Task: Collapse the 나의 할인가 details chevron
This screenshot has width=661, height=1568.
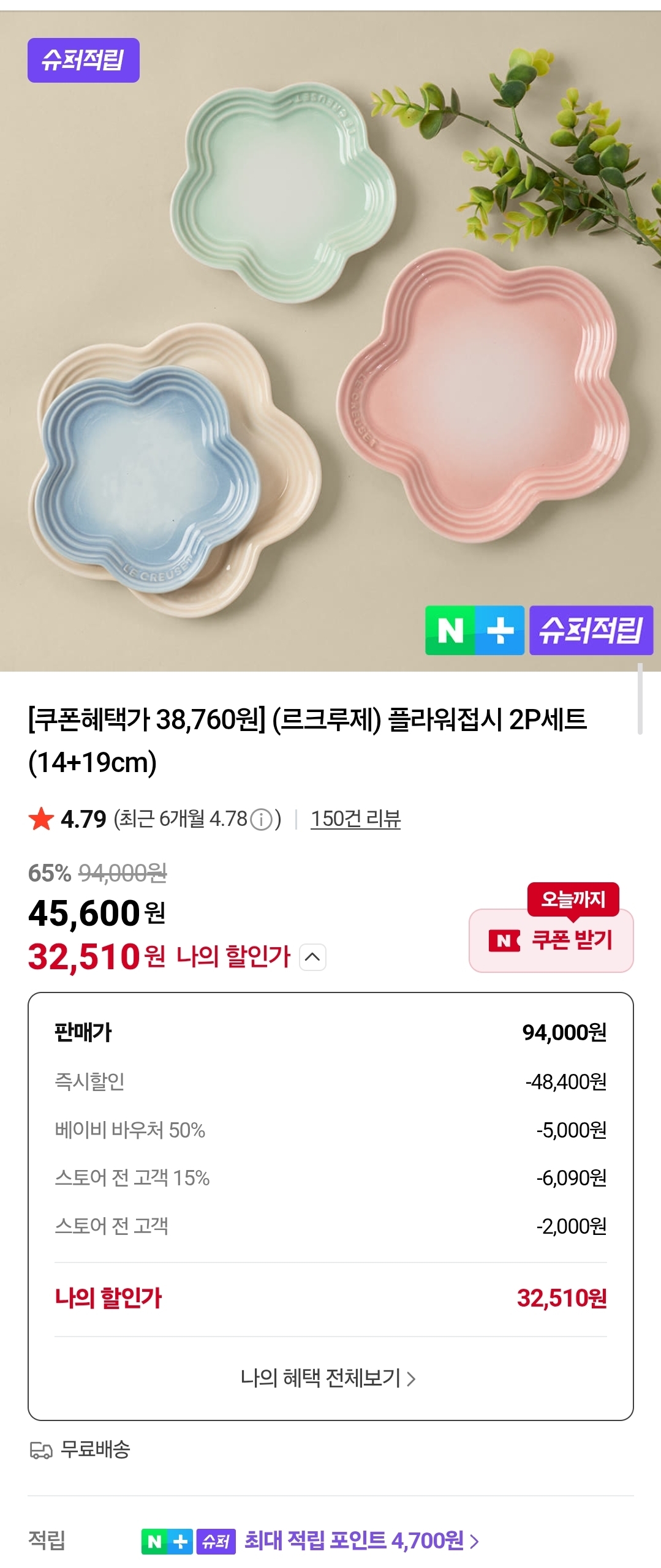Action: click(x=312, y=957)
